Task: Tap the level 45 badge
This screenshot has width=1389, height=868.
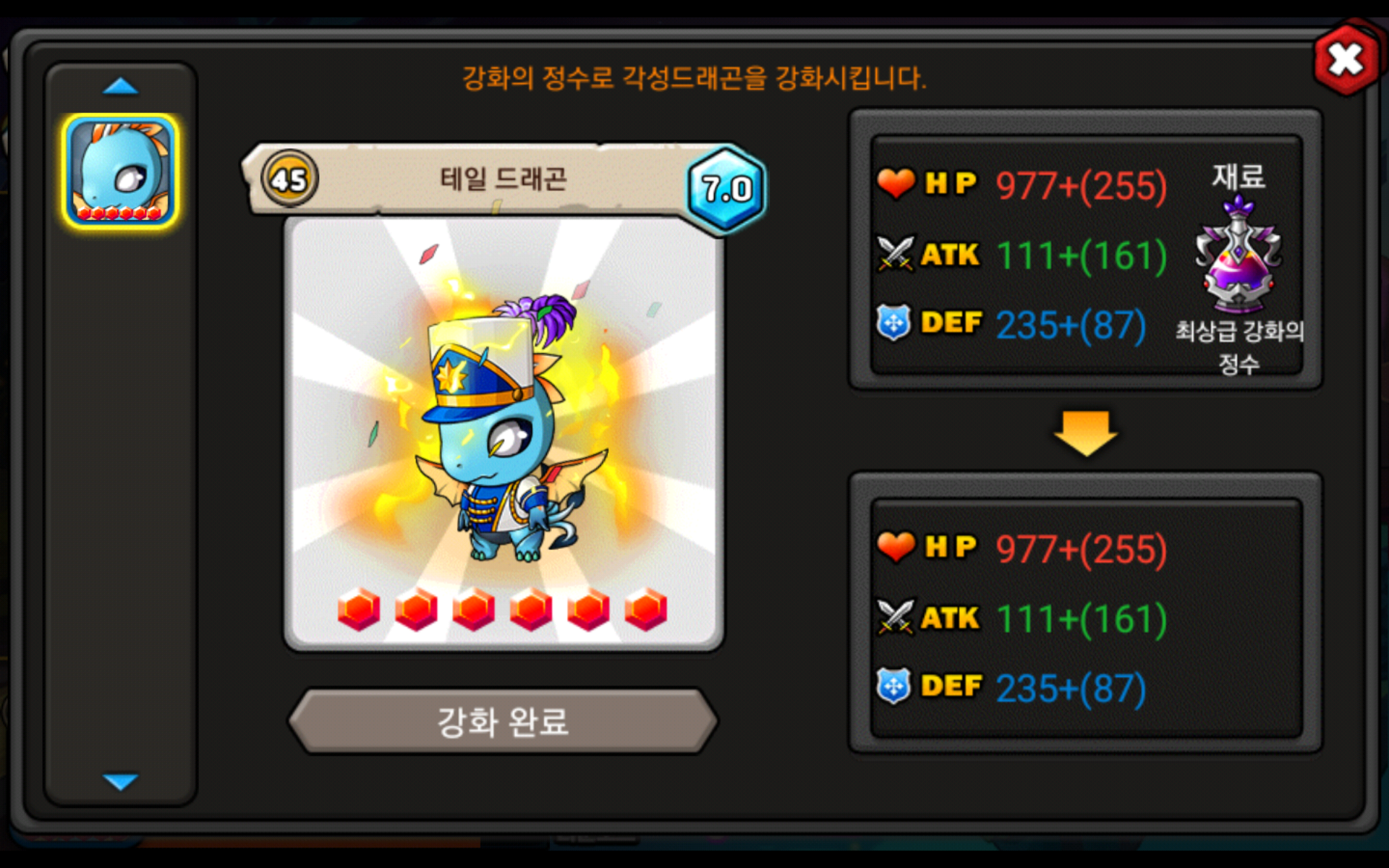Action: coord(289,179)
